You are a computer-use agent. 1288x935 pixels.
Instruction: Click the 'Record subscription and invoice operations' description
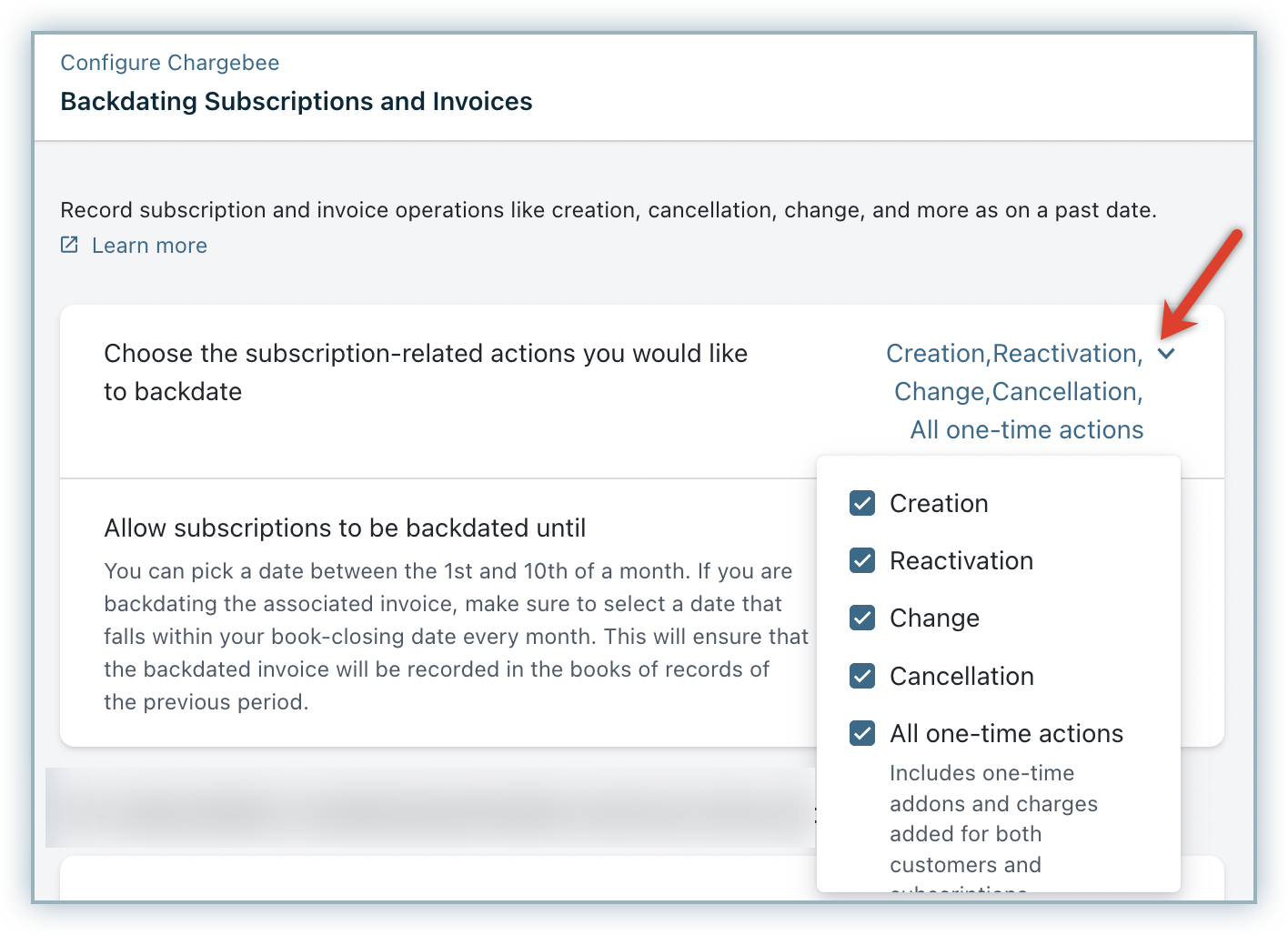tap(609, 210)
